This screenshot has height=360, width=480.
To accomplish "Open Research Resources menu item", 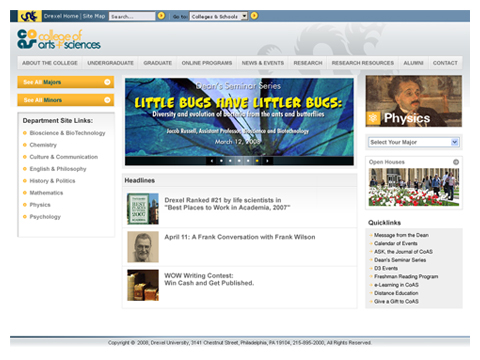I will click(x=363, y=63).
